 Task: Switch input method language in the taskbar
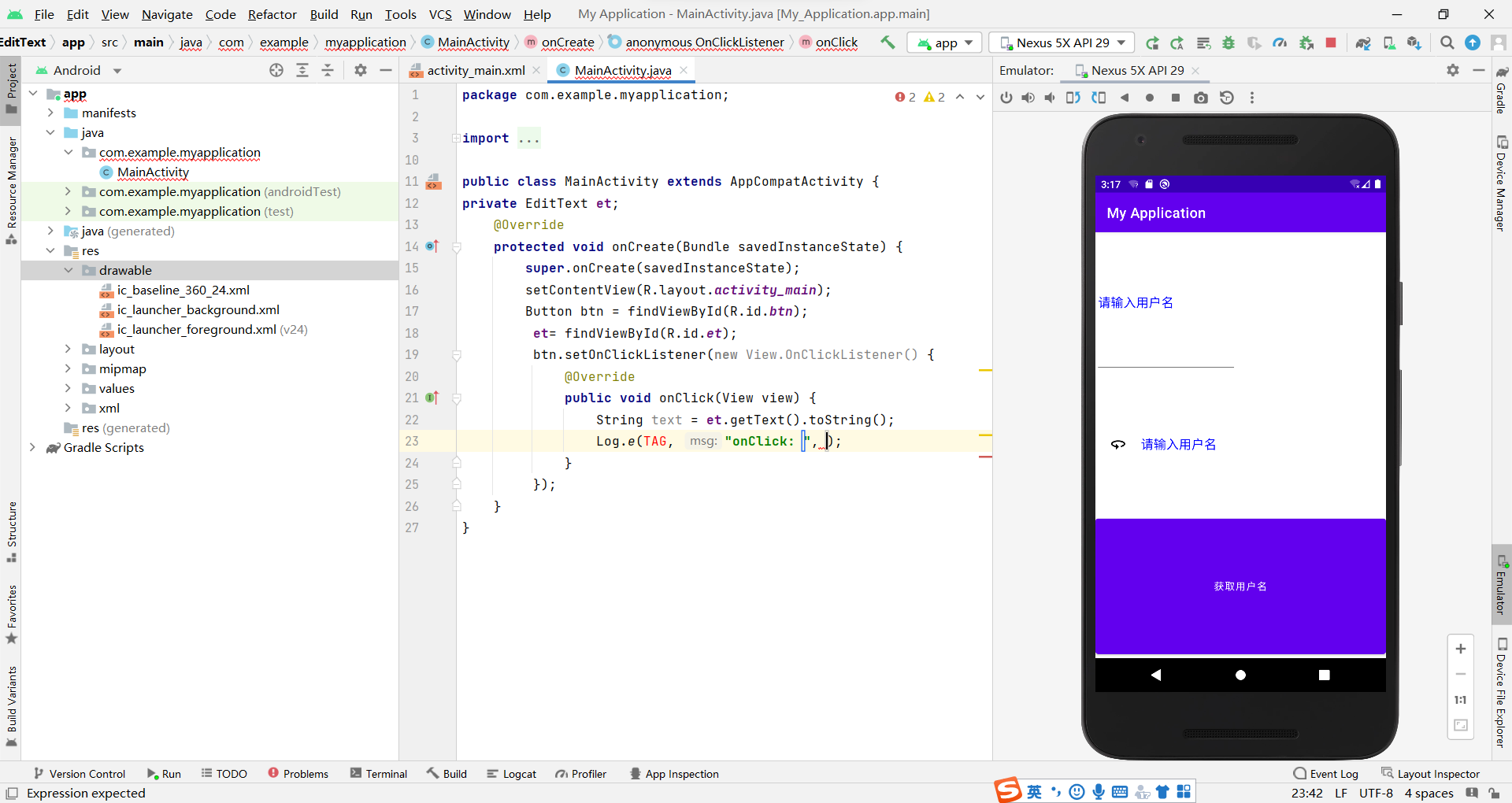[1034, 791]
